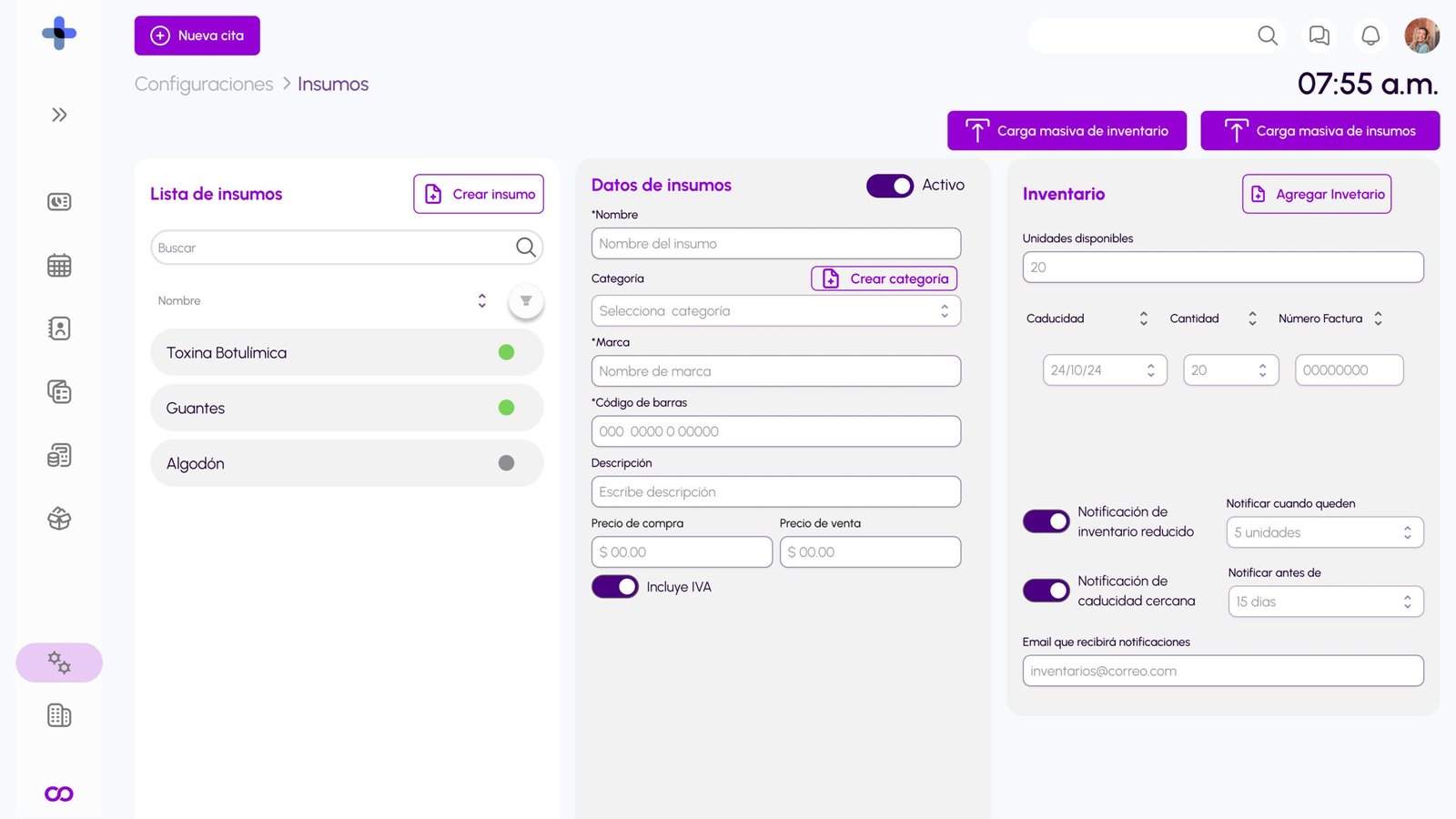This screenshot has width=1456, height=819.
Task: Click the Crear insumo button
Action: point(478,194)
